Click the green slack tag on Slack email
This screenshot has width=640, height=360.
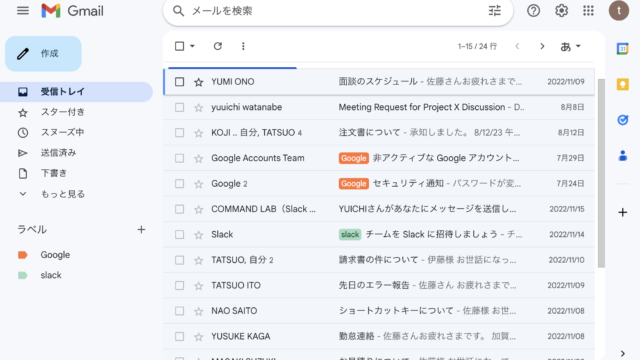(x=350, y=234)
